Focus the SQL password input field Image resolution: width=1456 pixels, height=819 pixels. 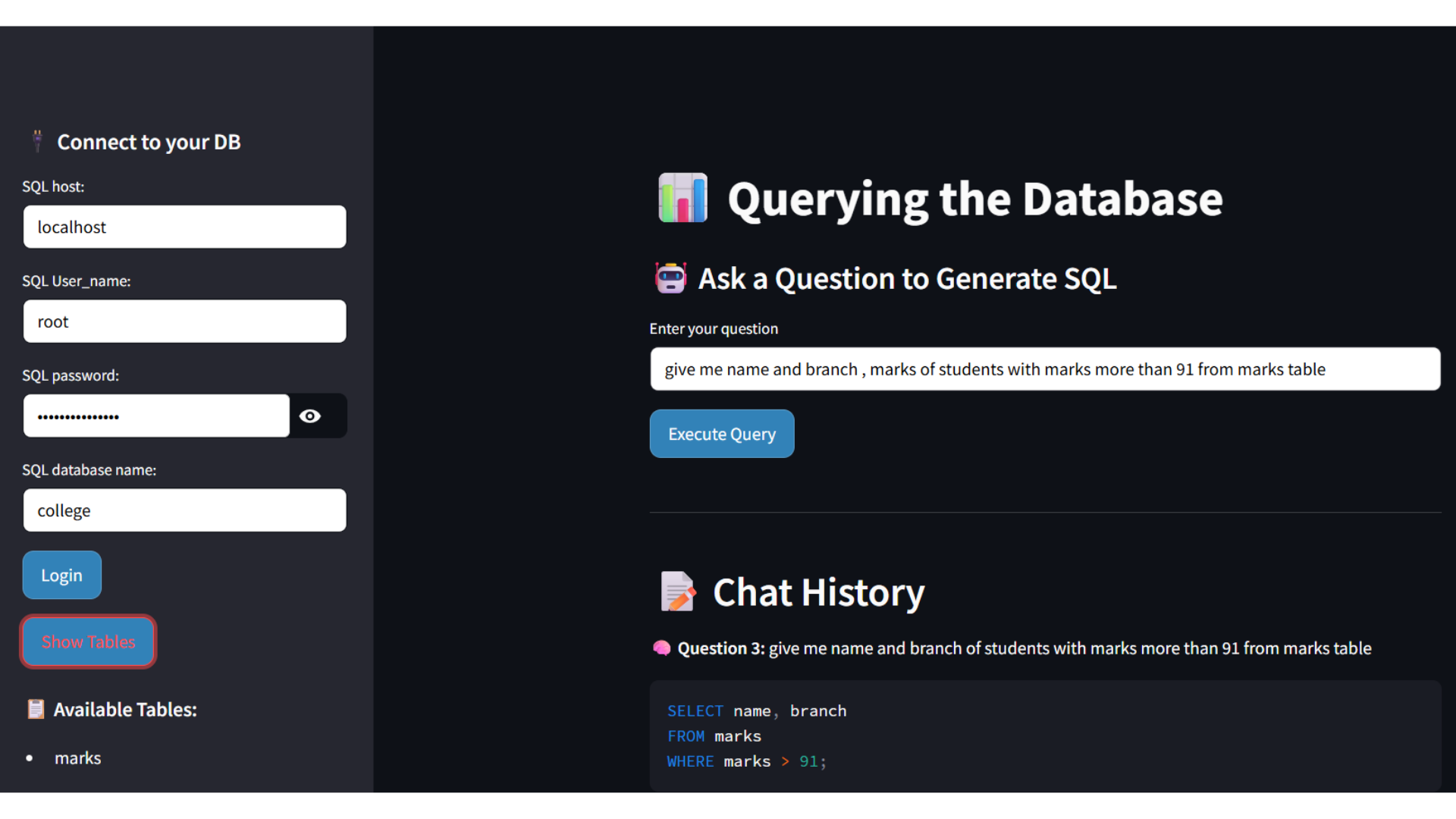(x=156, y=416)
